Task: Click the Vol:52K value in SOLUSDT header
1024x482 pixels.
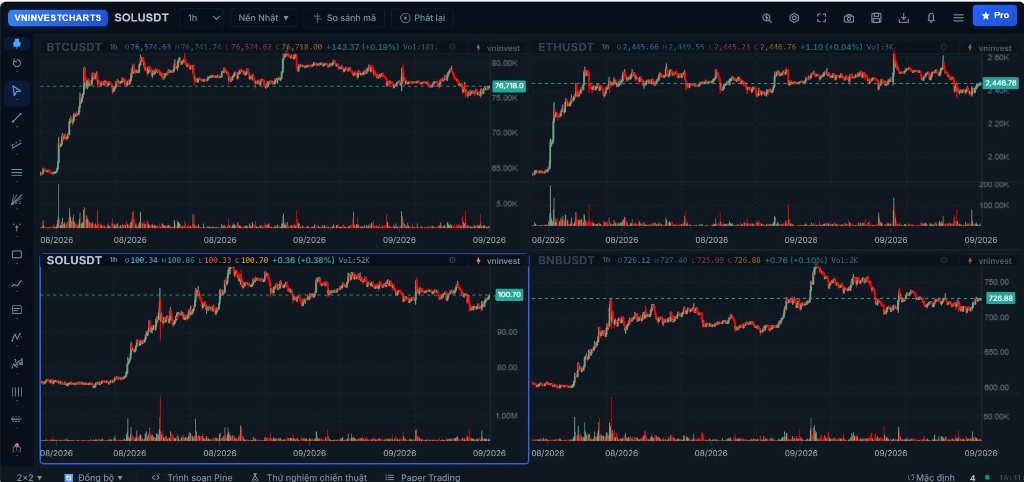Action: click(355, 261)
